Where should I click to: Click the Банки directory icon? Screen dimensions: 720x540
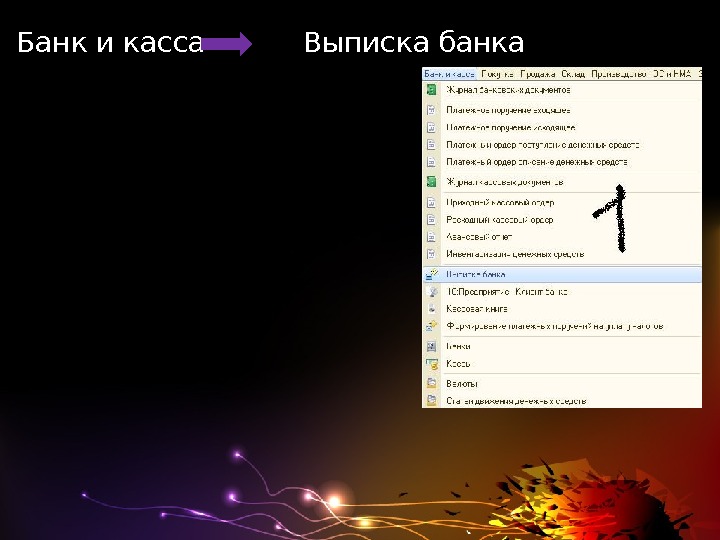pos(431,346)
